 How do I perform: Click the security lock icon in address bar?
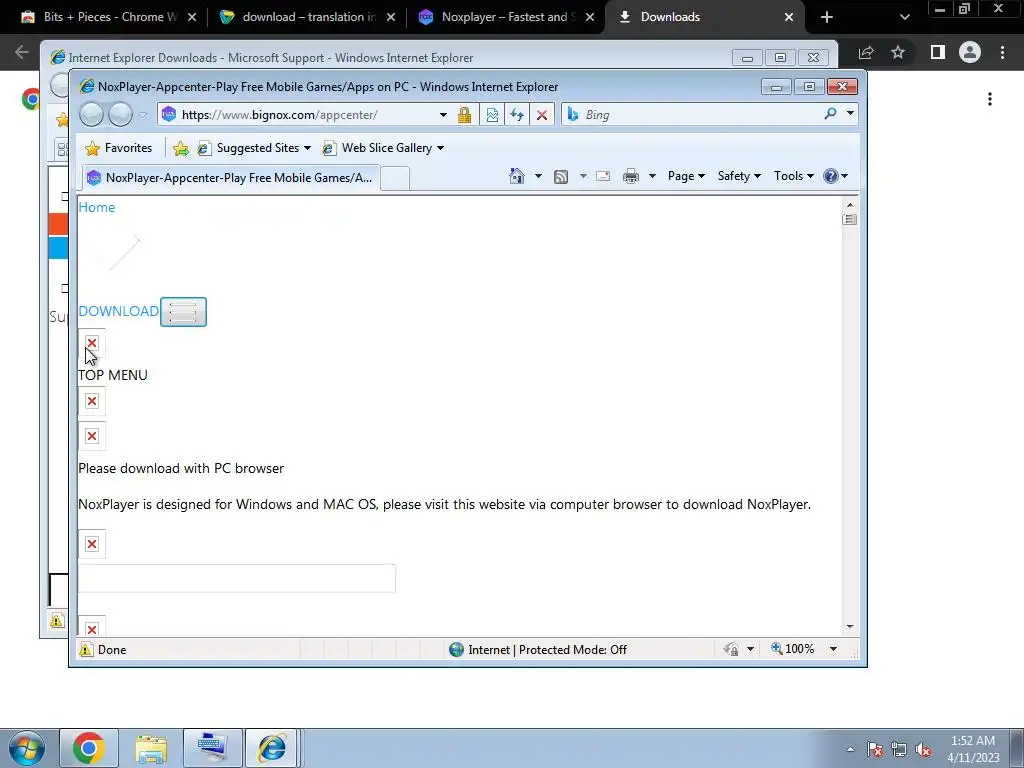464,115
